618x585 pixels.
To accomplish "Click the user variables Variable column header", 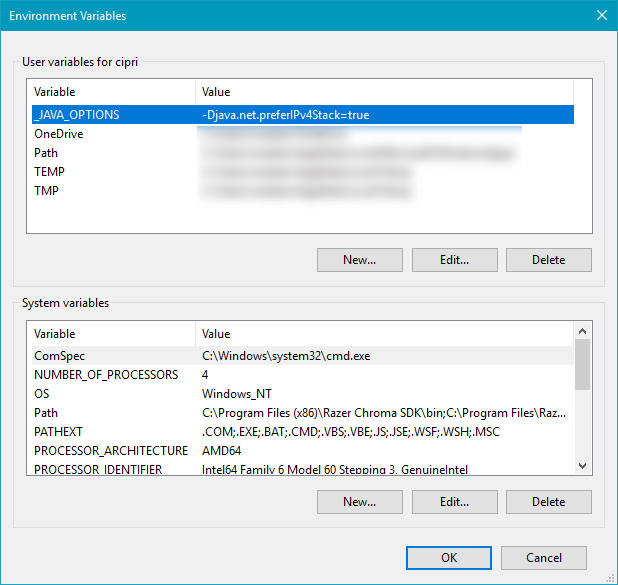I will (x=114, y=92).
